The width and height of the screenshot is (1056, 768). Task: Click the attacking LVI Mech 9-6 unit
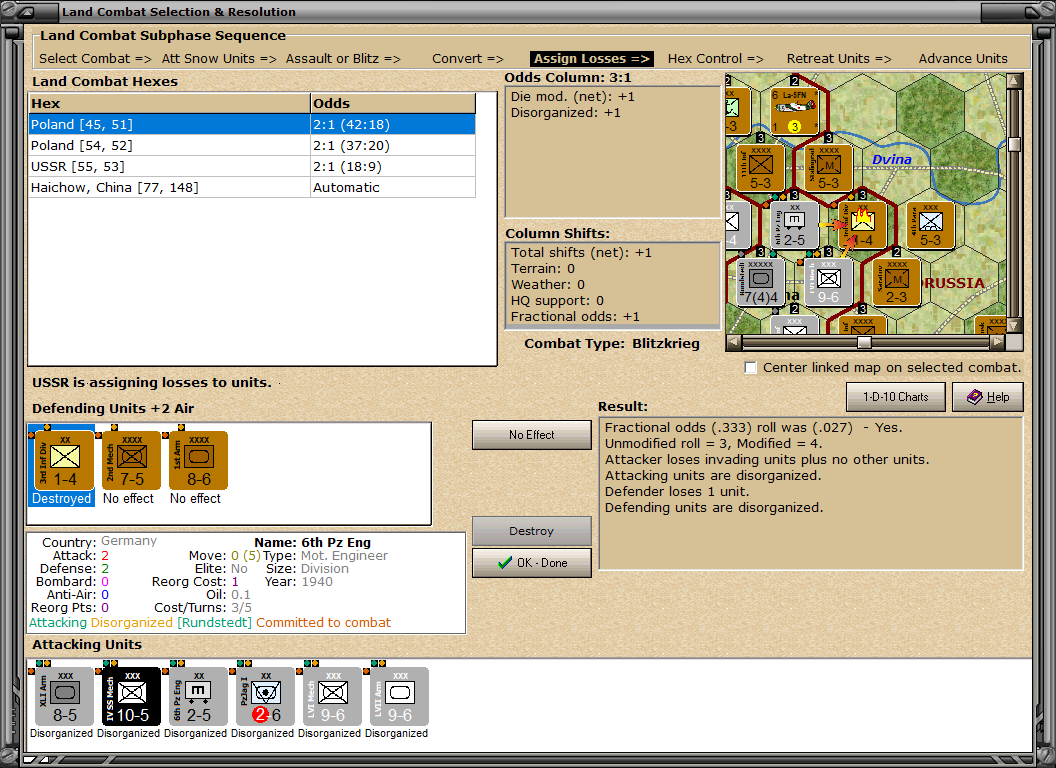(332, 697)
